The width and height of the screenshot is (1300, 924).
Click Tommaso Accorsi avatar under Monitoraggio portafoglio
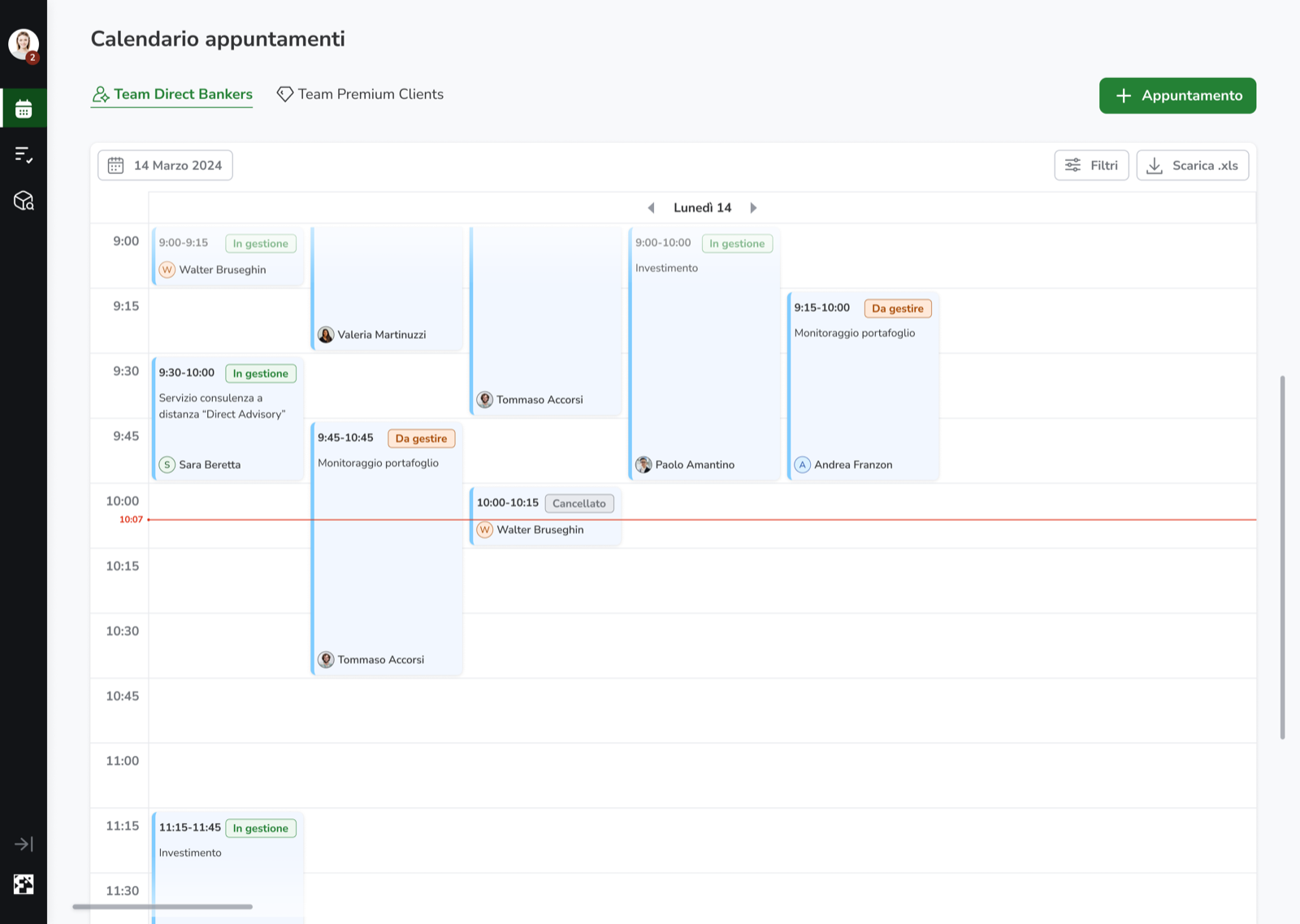point(326,660)
